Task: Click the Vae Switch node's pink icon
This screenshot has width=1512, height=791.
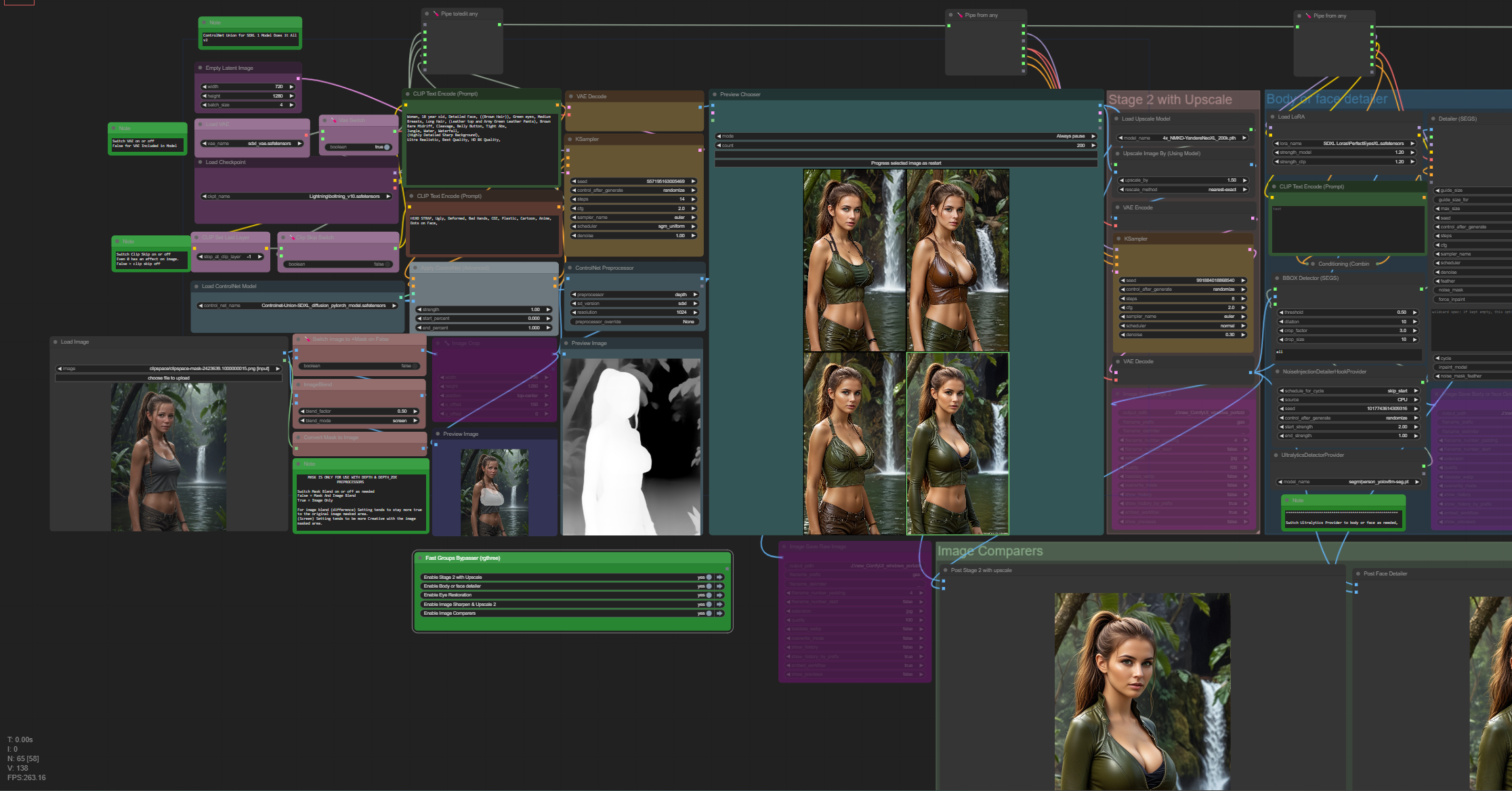Action: [333, 121]
